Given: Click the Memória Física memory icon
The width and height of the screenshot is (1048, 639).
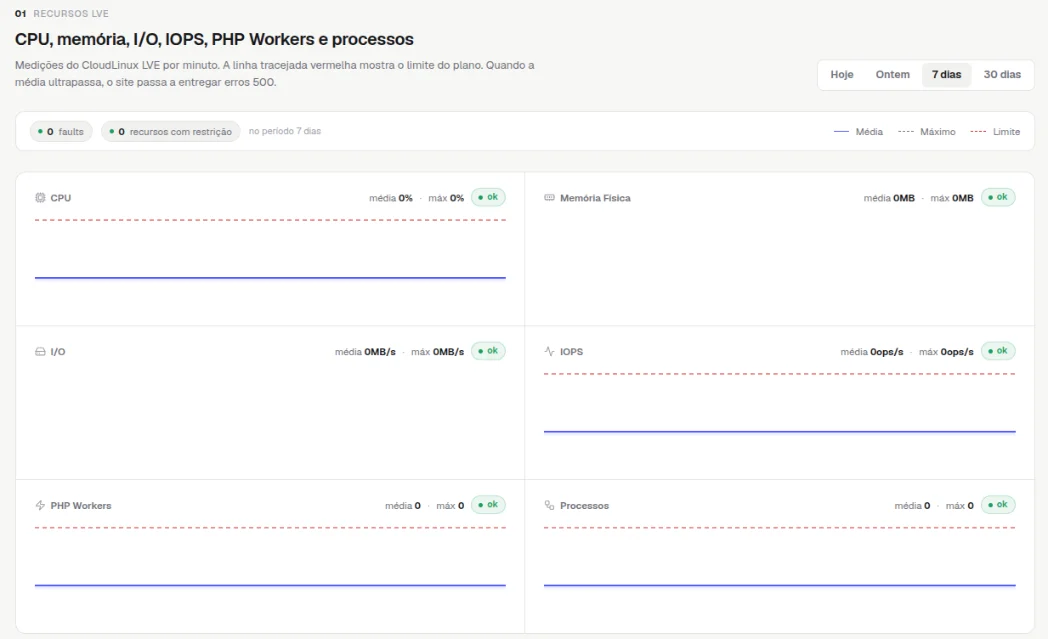Looking at the screenshot, I should (549, 198).
